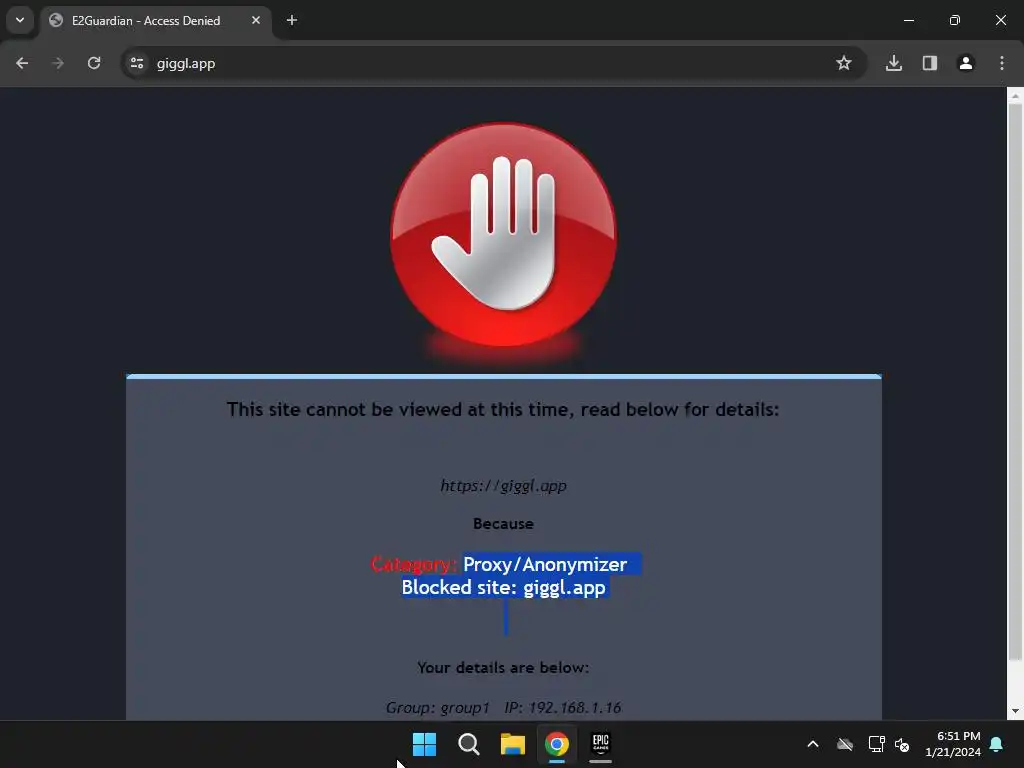Screen dimensions: 1024x768
Task: Click the OneDrive cloud tray icon
Action: (x=845, y=744)
